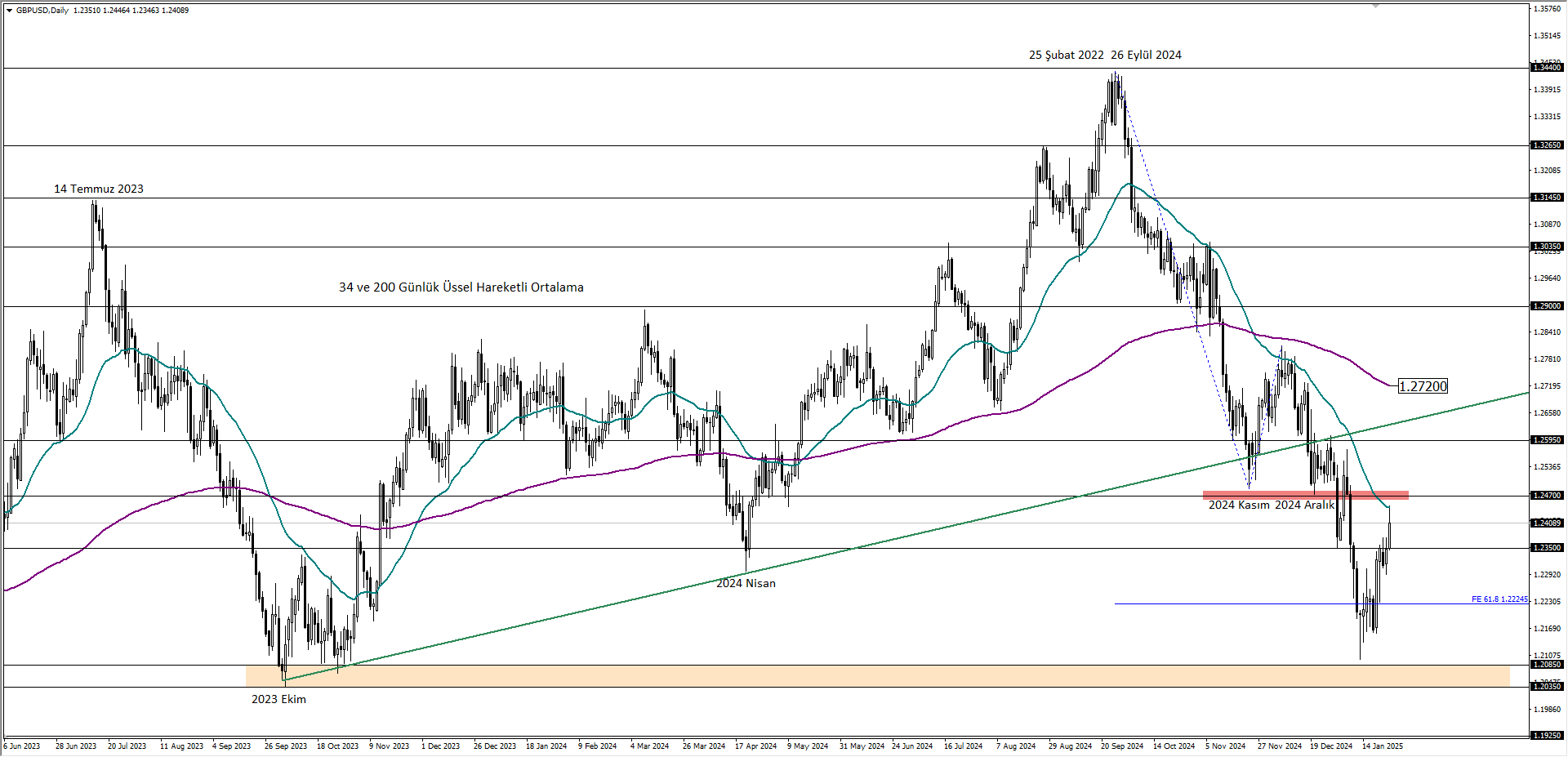Screen dimensions: 1568x757
Task: Select the '2023 Ekim' text label
Action: coord(278,699)
